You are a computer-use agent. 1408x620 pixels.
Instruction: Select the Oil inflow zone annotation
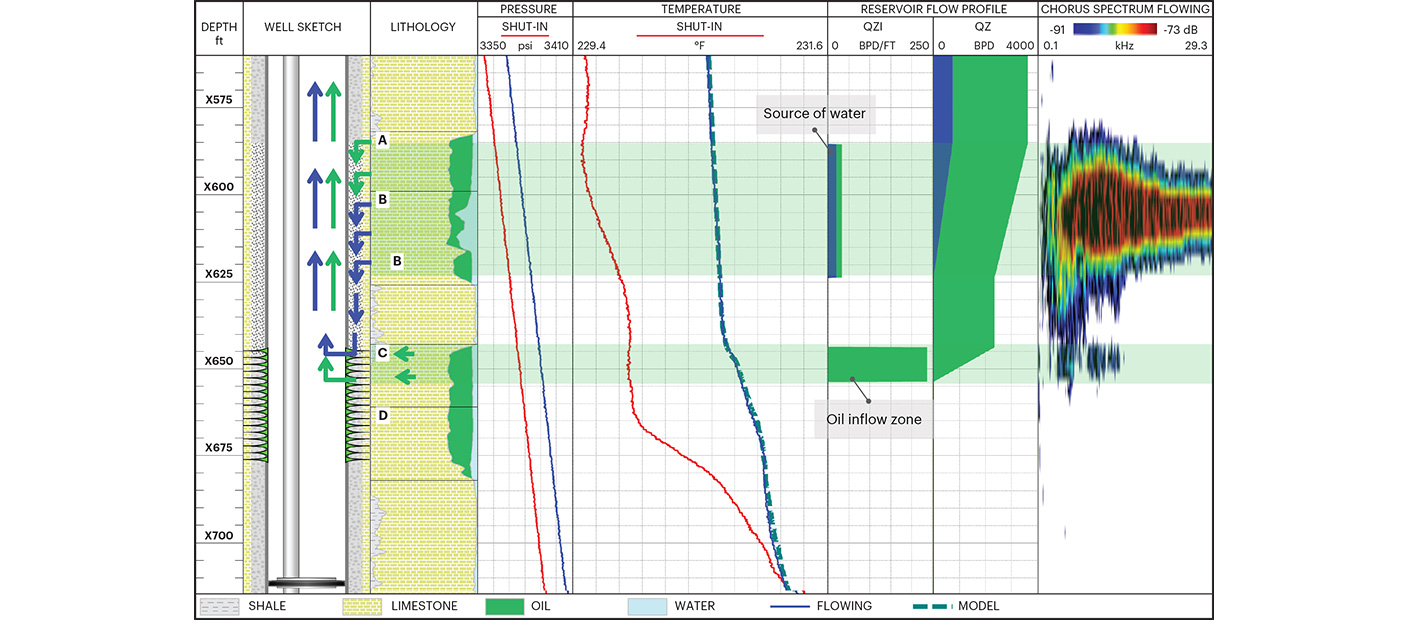(874, 419)
